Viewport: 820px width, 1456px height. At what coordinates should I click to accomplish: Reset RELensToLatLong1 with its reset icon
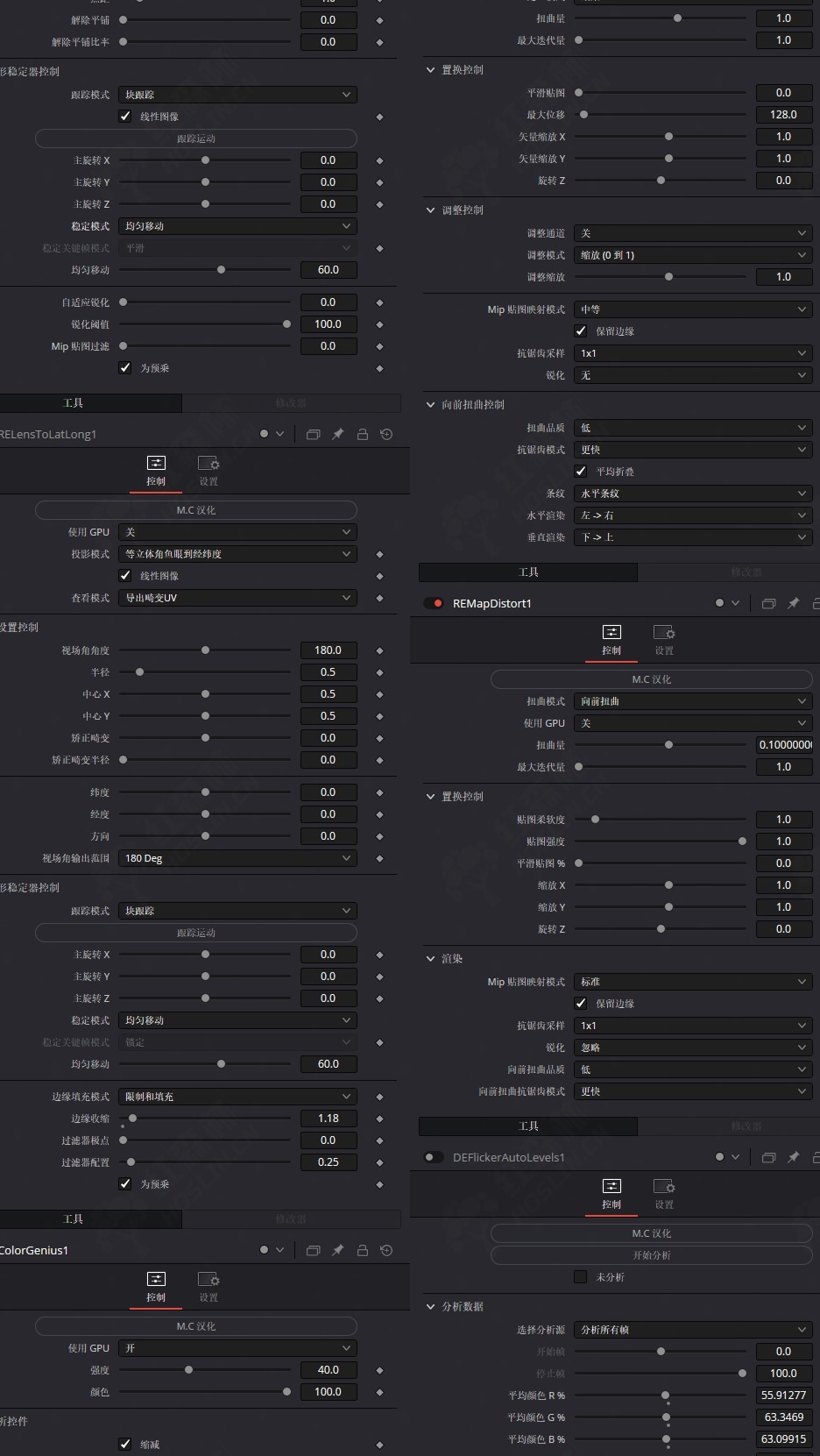[x=386, y=434]
